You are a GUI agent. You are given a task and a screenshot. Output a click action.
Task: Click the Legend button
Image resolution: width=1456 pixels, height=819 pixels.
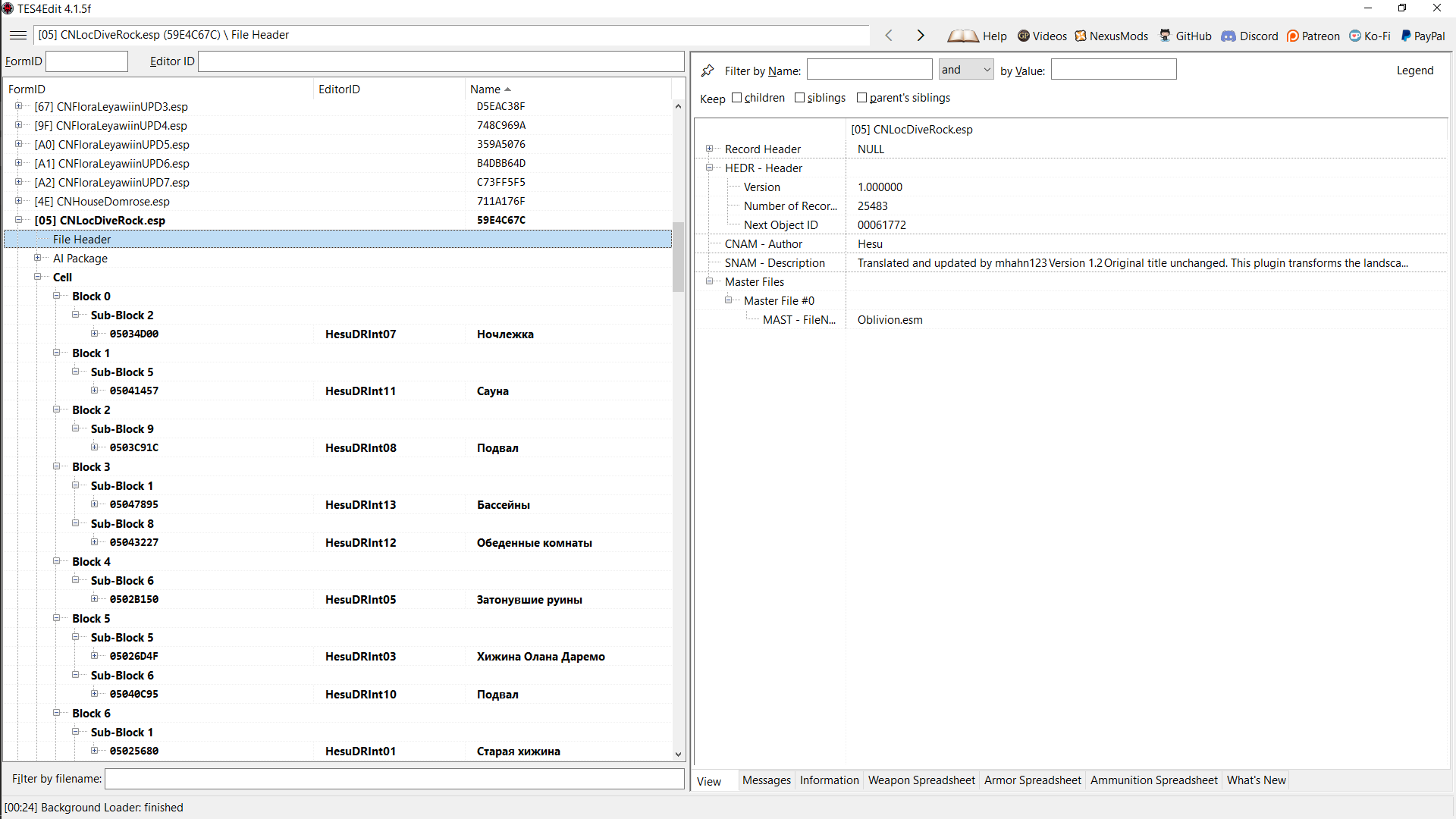point(1414,71)
